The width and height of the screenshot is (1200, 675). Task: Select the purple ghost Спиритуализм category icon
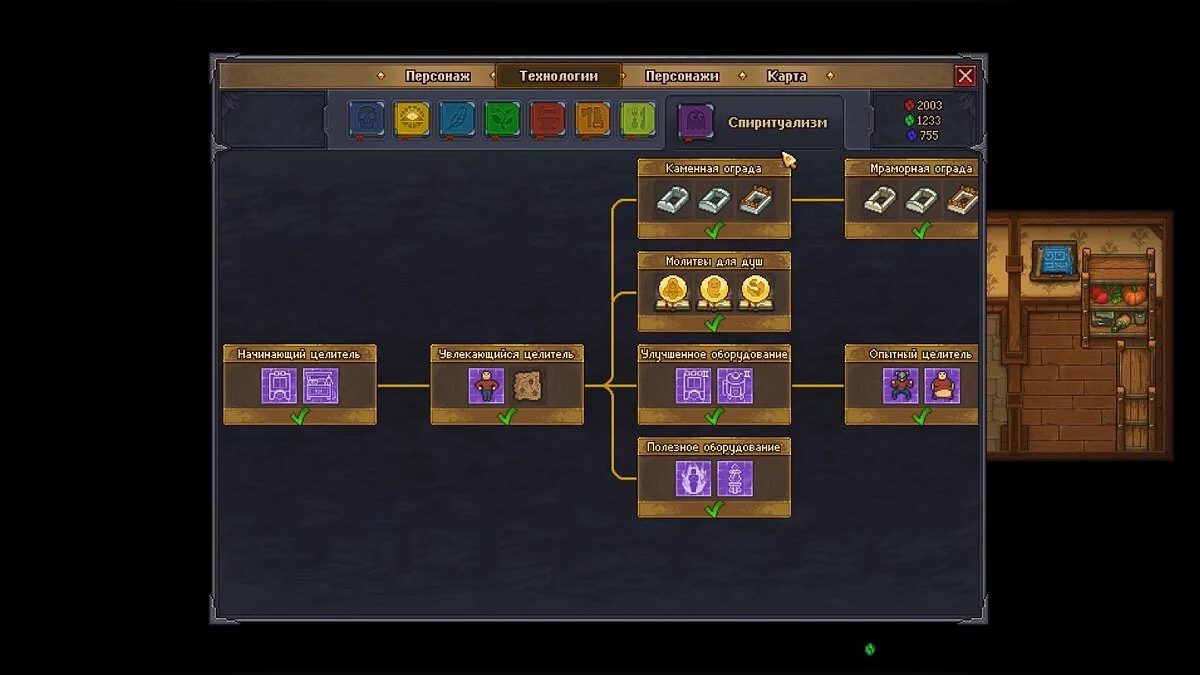tap(696, 123)
